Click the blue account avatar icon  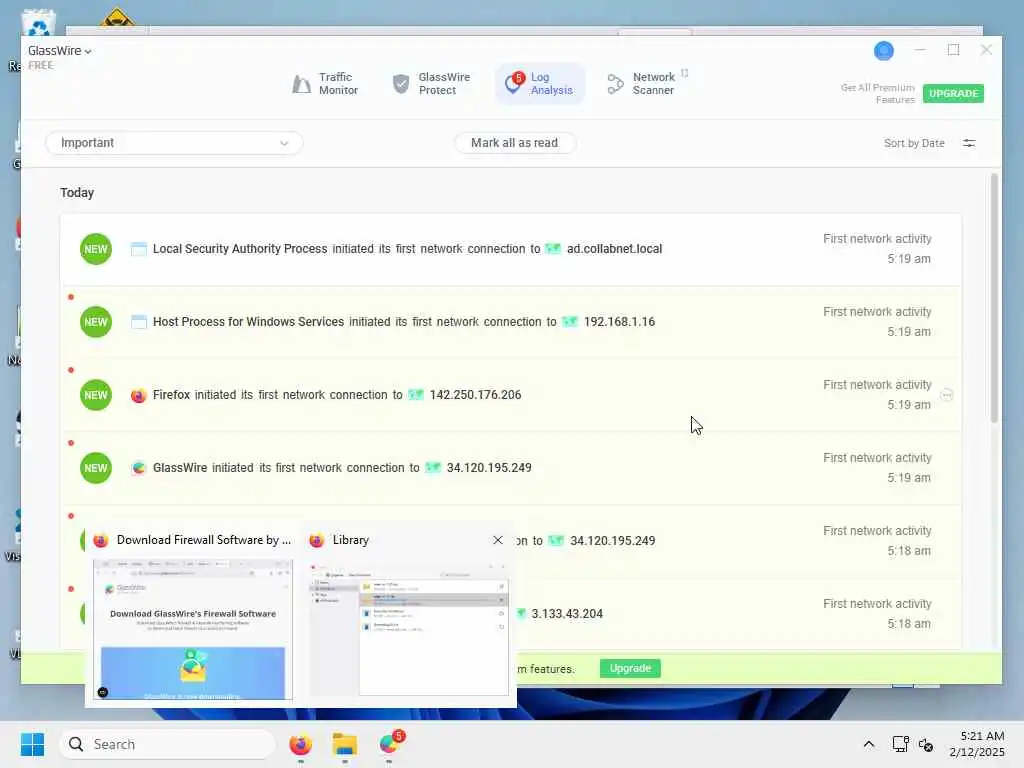click(x=884, y=50)
